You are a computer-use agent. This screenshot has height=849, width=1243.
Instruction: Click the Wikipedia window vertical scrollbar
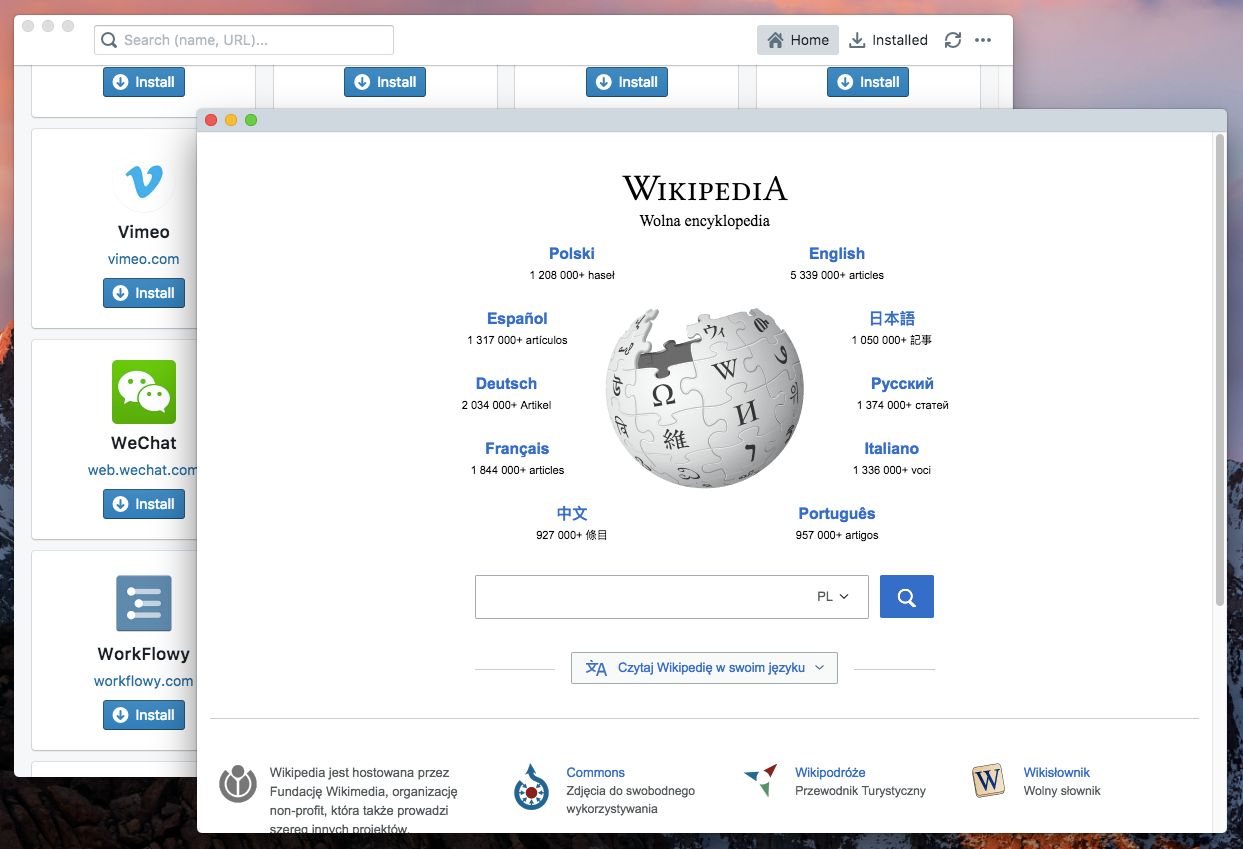point(1220,370)
